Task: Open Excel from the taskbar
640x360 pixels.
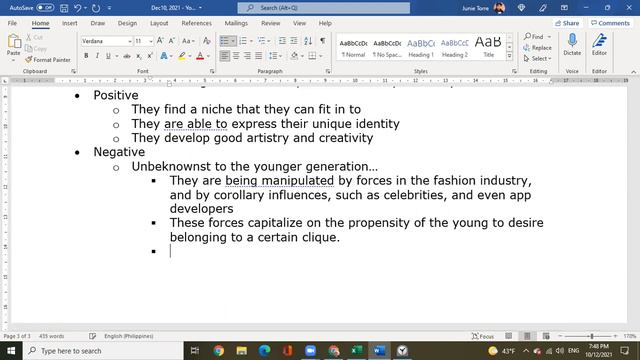Action: coord(357,351)
